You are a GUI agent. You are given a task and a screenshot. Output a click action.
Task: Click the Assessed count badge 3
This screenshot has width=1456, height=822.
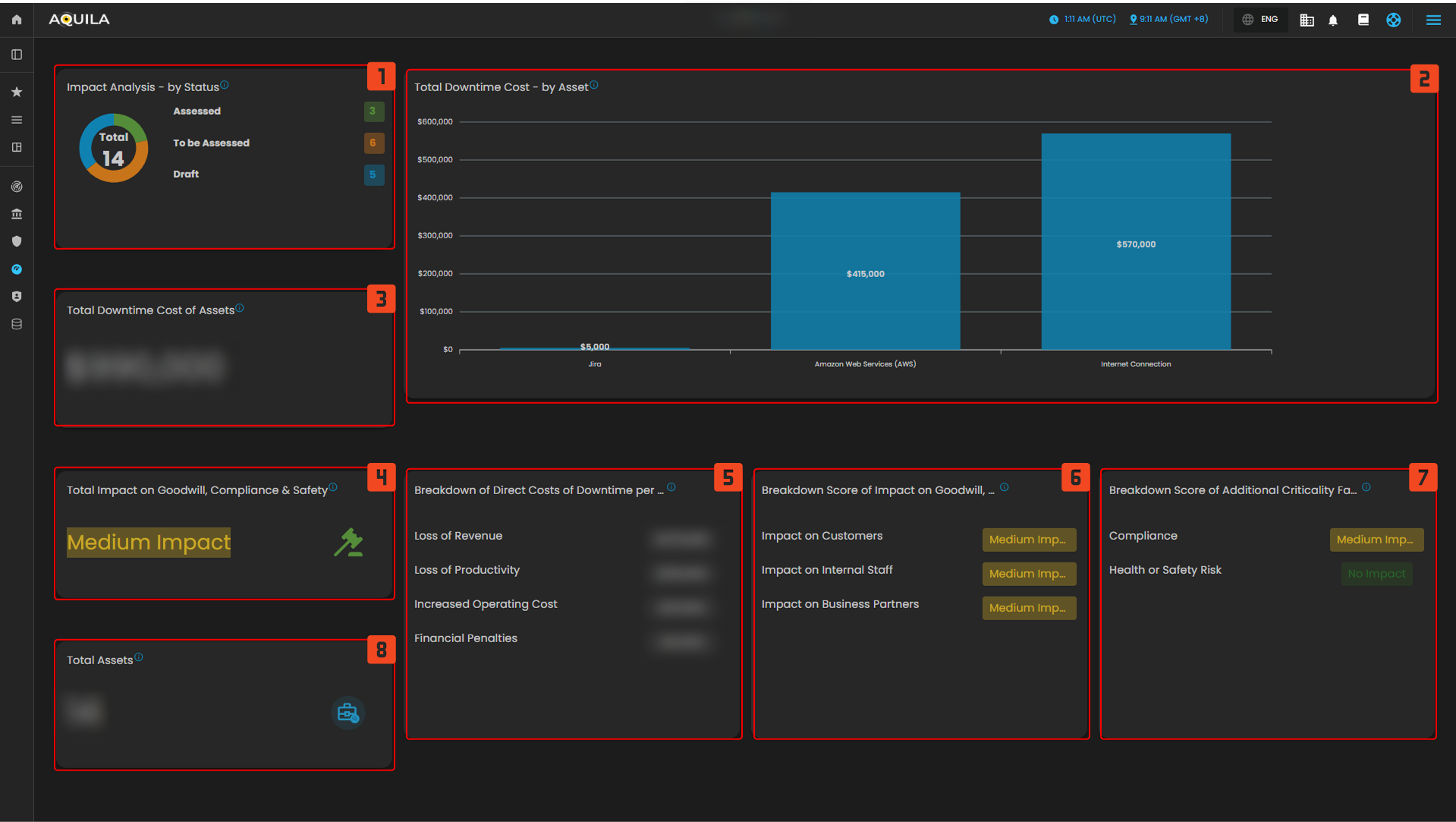pyautogui.click(x=373, y=112)
